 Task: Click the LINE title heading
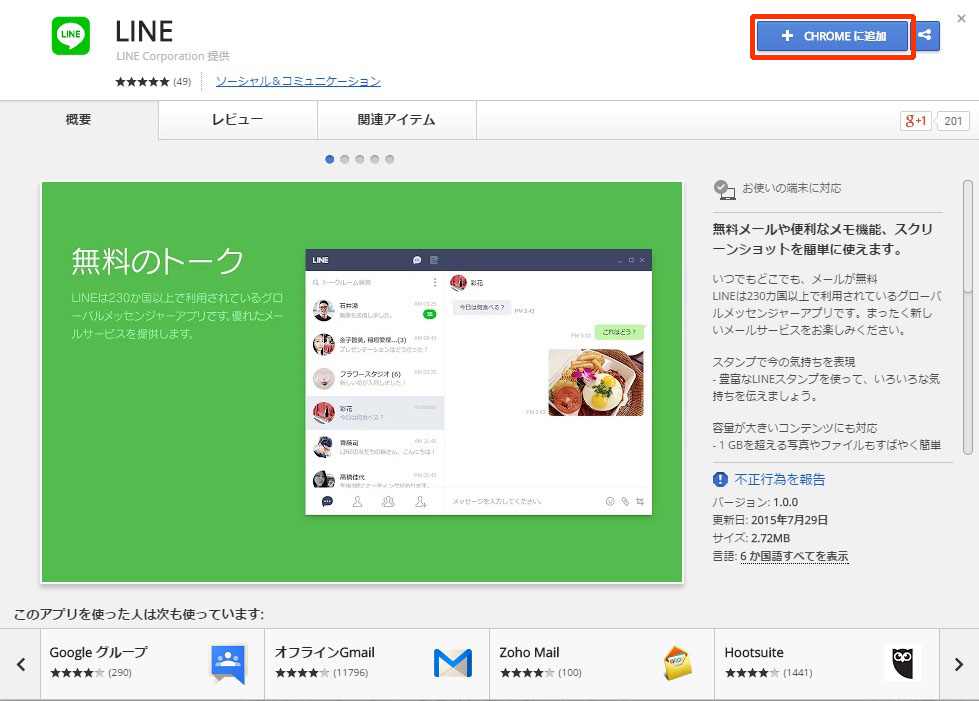tap(144, 31)
